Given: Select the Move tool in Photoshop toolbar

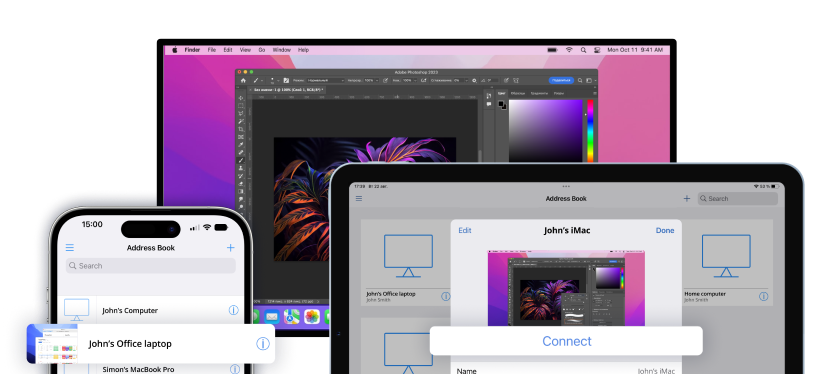Looking at the screenshot, I should coord(241,98).
